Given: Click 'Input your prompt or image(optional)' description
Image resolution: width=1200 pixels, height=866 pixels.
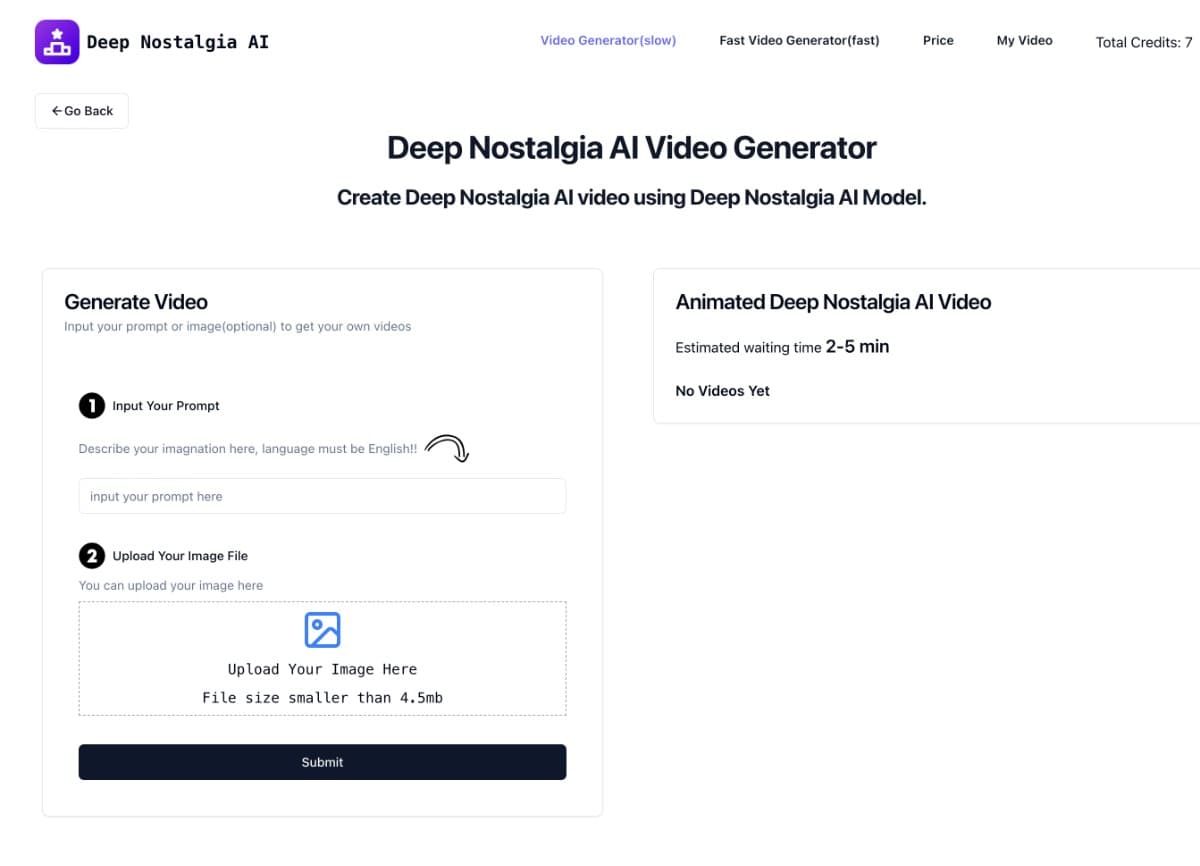Looking at the screenshot, I should tap(237, 326).
